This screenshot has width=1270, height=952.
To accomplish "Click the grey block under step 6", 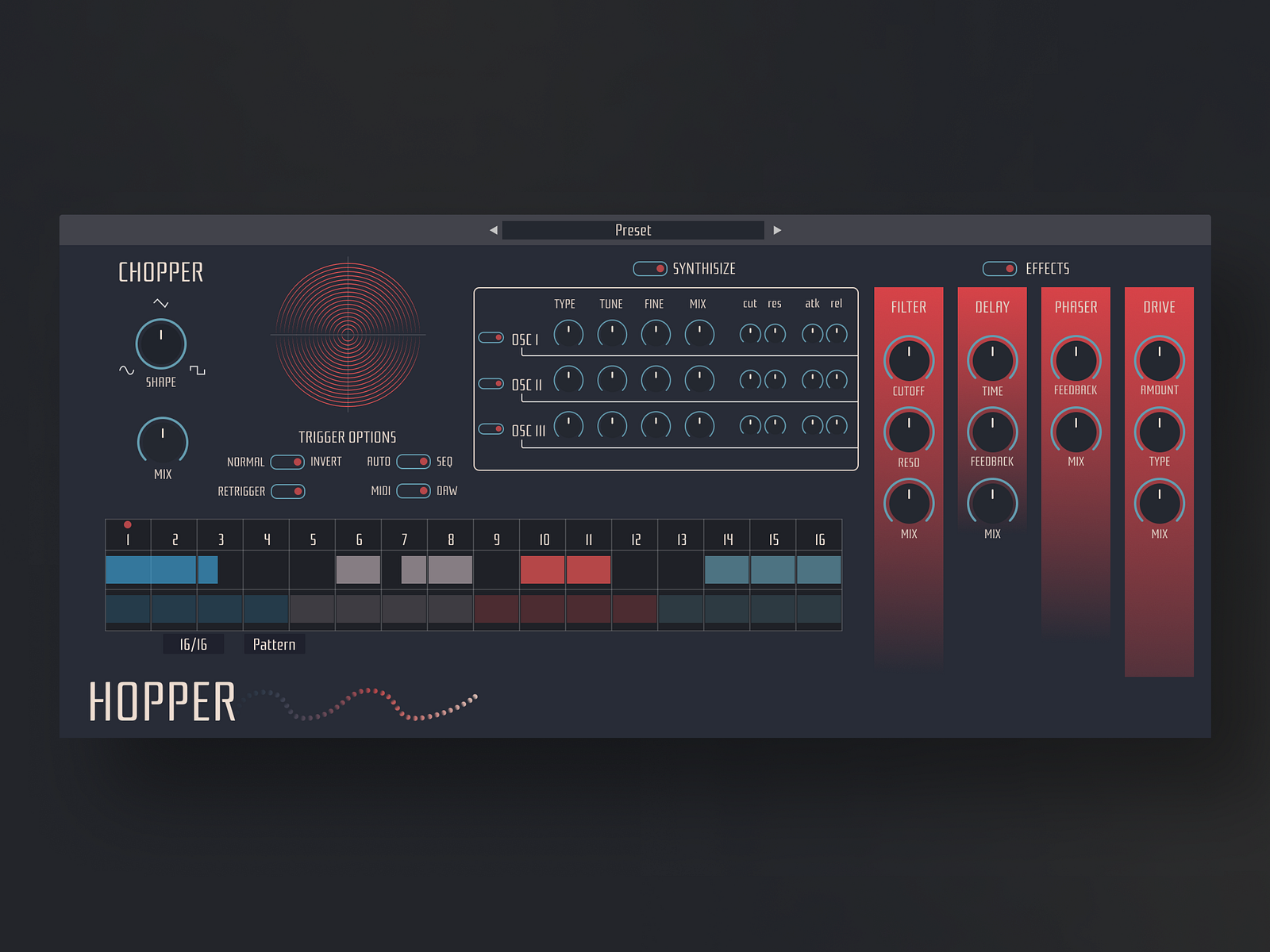I will [358, 570].
